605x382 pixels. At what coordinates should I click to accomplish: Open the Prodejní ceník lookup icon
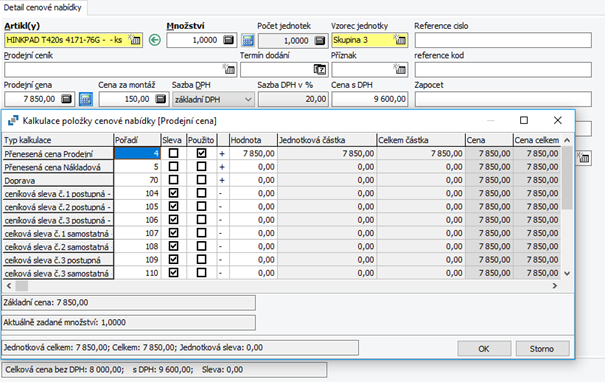(x=229, y=69)
